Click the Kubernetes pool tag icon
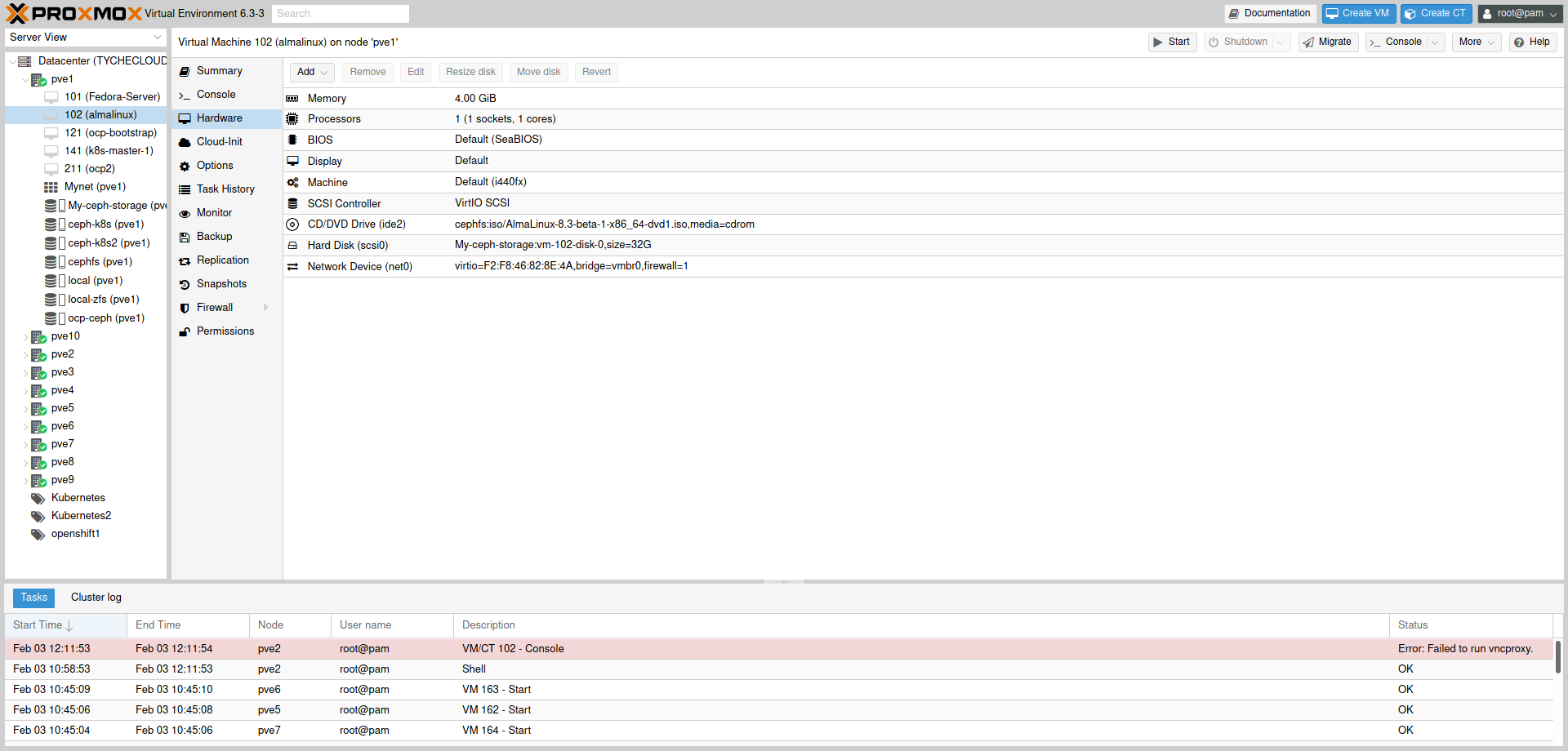1568x751 pixels. [x=38, y=498]
